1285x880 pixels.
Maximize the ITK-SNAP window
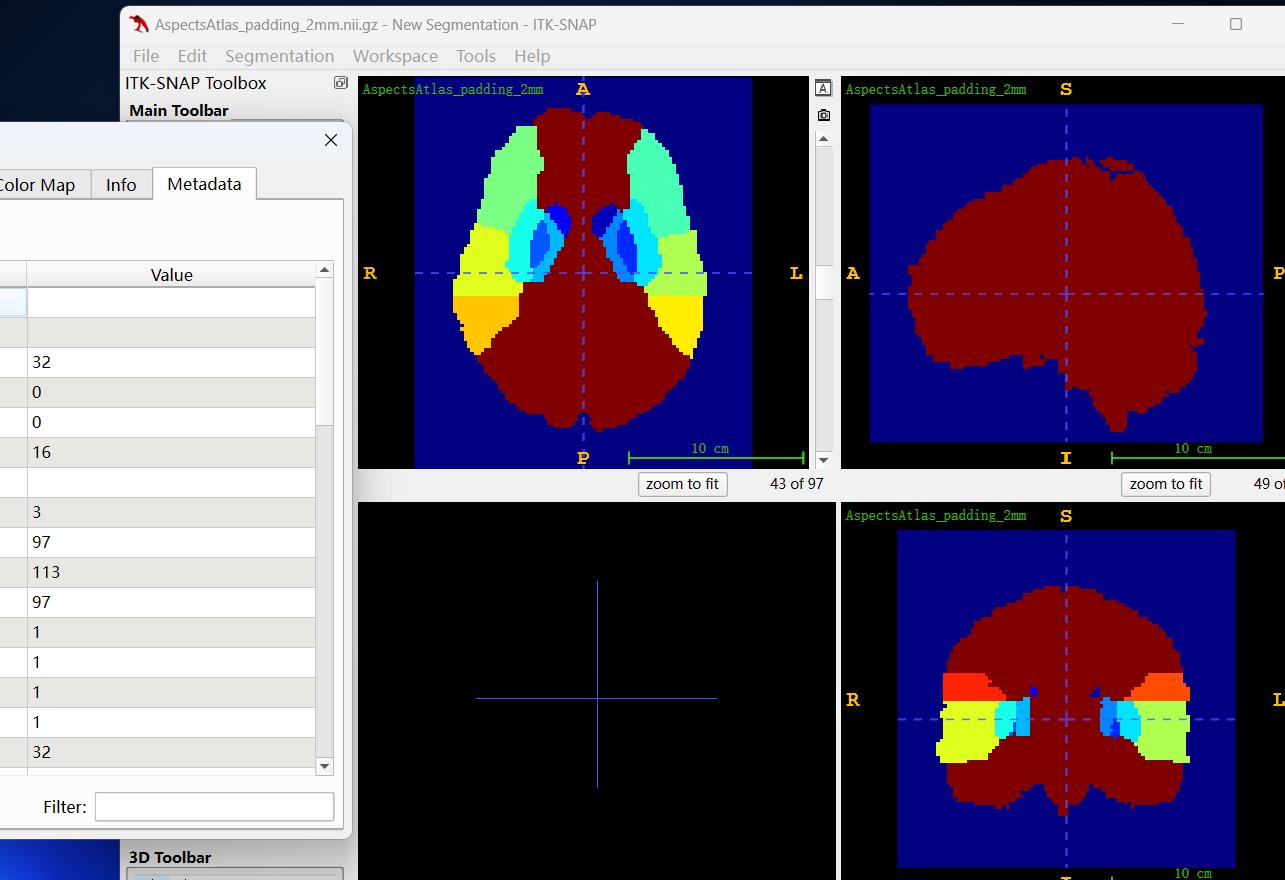pos(1236,24)
